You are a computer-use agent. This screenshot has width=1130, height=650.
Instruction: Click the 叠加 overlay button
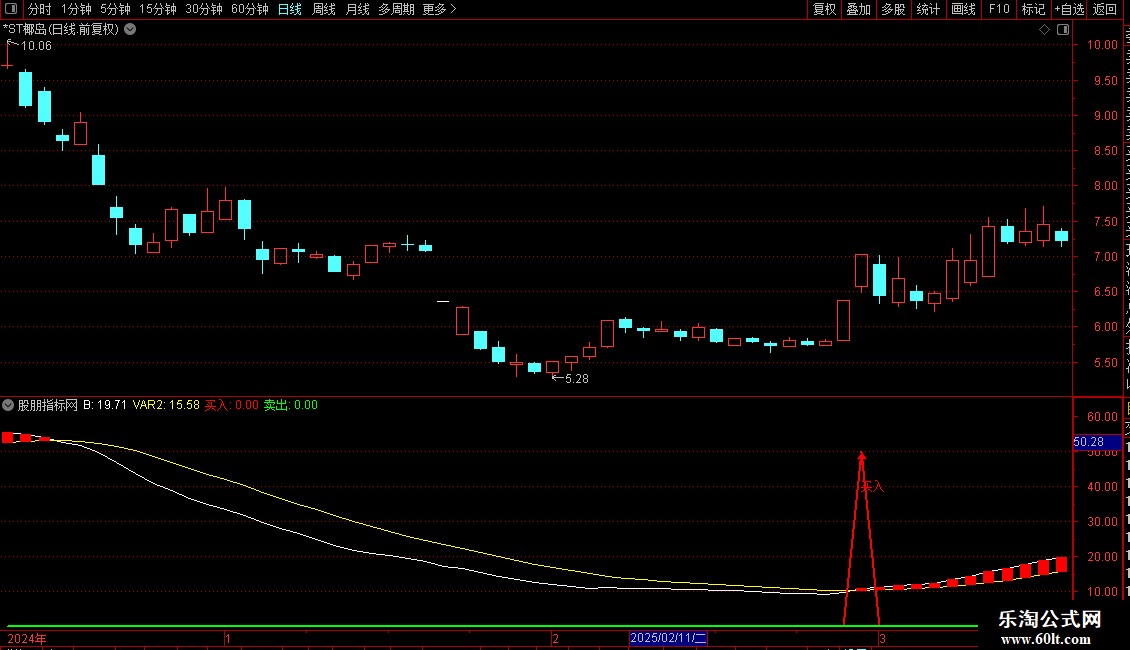[859, 9]
